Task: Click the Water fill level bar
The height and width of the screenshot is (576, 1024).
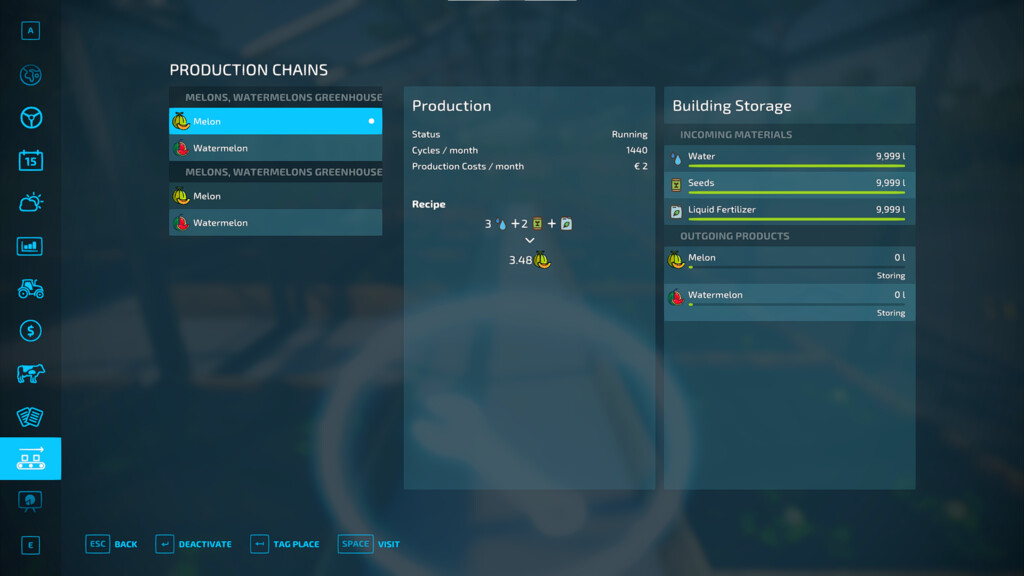Action: coord(796,166)
